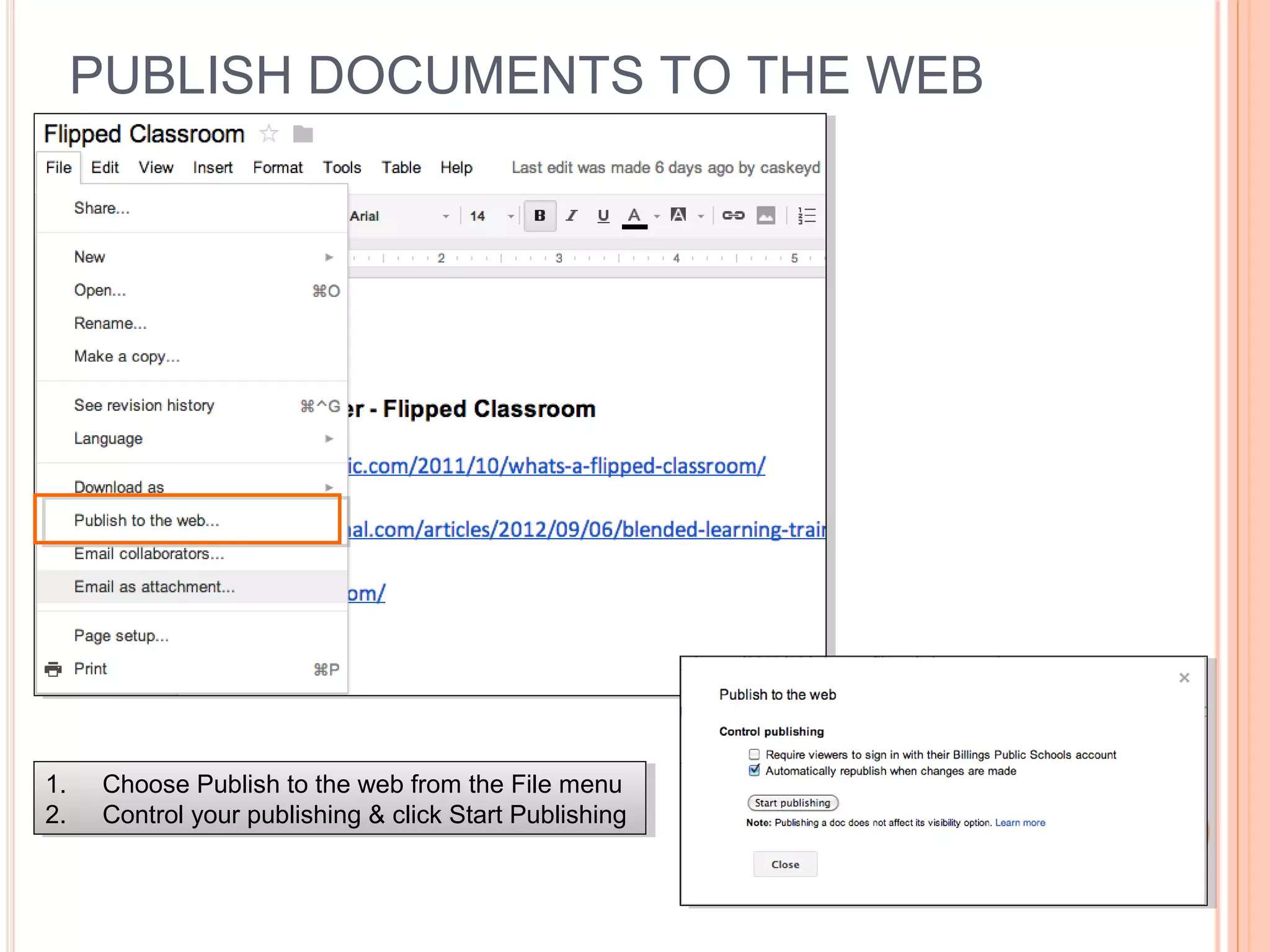Image resolution: width=1270 pixels, height=952 pixels.
Task: Open the text color tool
Action: [x=634, y=217]
